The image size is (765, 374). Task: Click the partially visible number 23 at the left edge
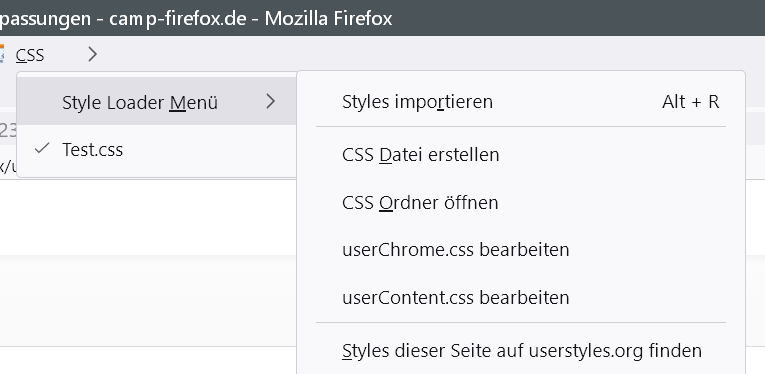point(7,130)
